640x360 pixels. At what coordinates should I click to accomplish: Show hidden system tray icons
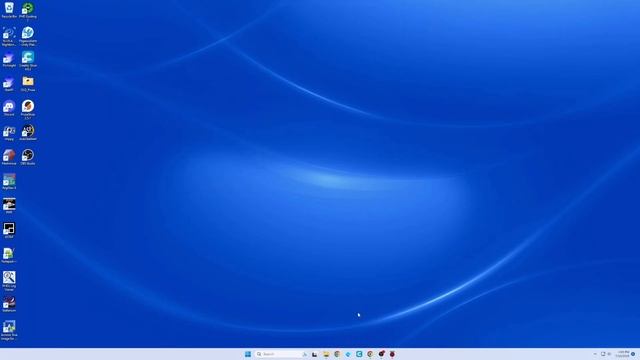pos(595,354)
